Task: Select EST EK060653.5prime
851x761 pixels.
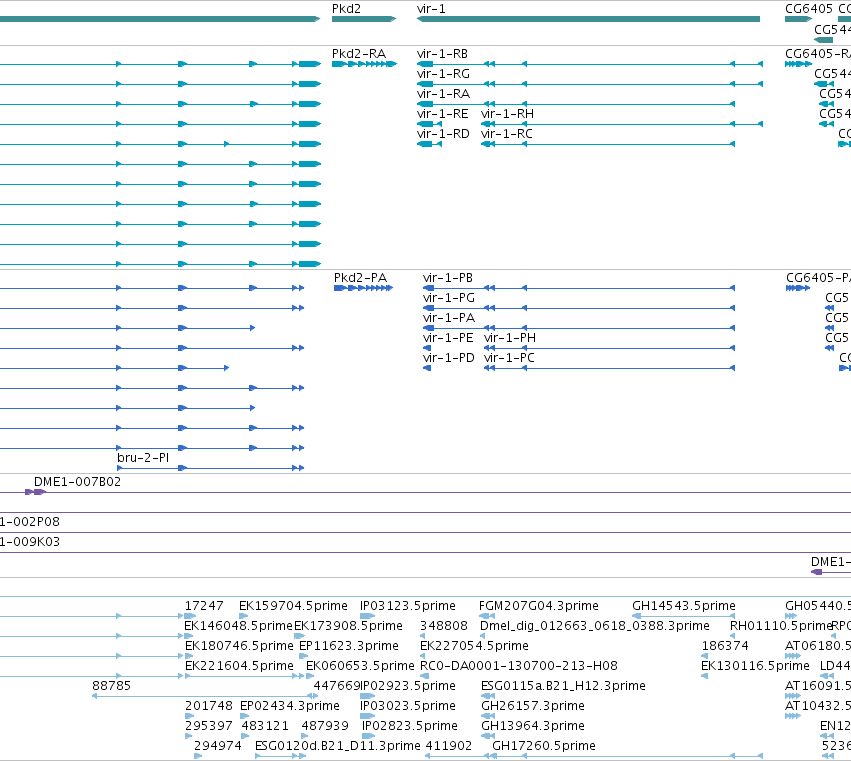Action: (x=360, y=667)
